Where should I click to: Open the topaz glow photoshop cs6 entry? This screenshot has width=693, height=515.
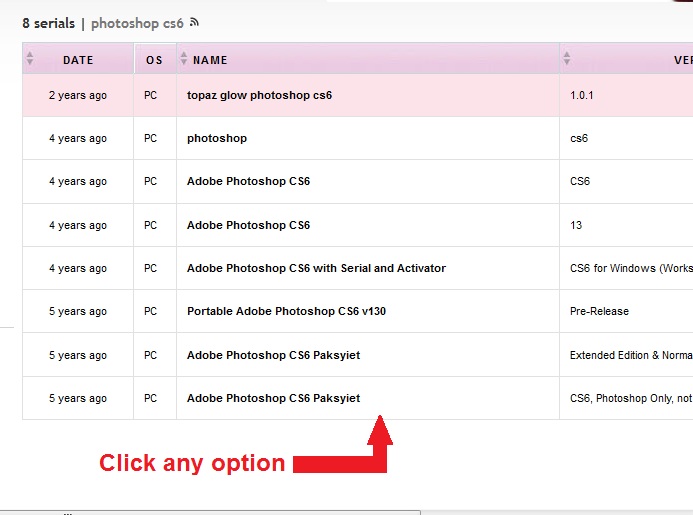pos(259,96)
